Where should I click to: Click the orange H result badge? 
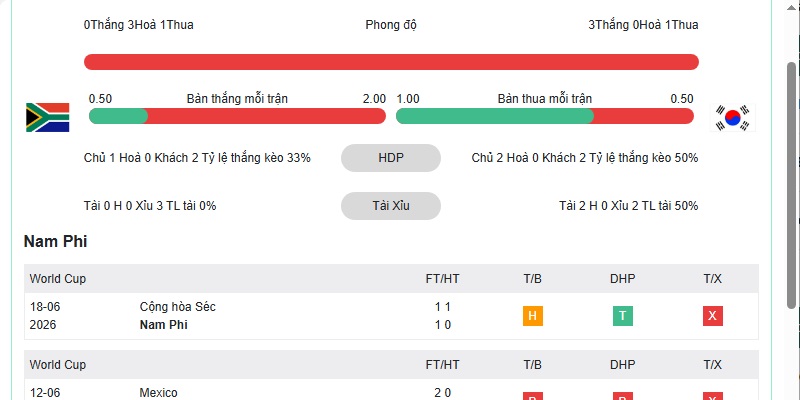tap(533, 316)
